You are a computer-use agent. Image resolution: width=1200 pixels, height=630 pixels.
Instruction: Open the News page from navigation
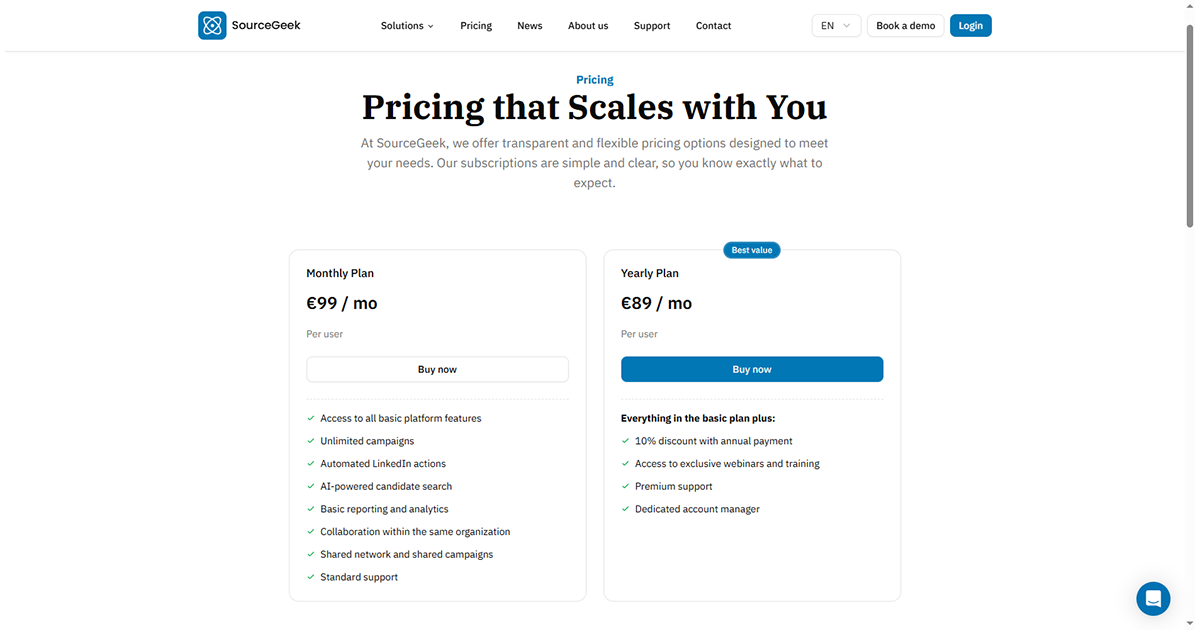pyautogui.click(x=530, y=26)
